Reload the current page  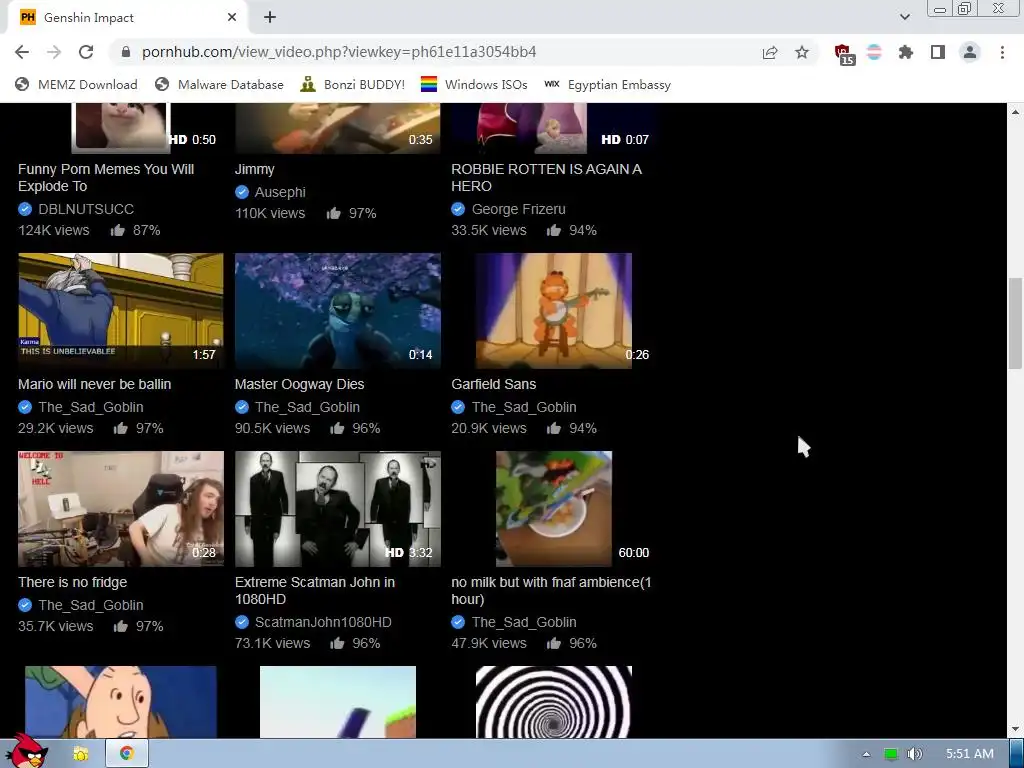pos(86,52)
